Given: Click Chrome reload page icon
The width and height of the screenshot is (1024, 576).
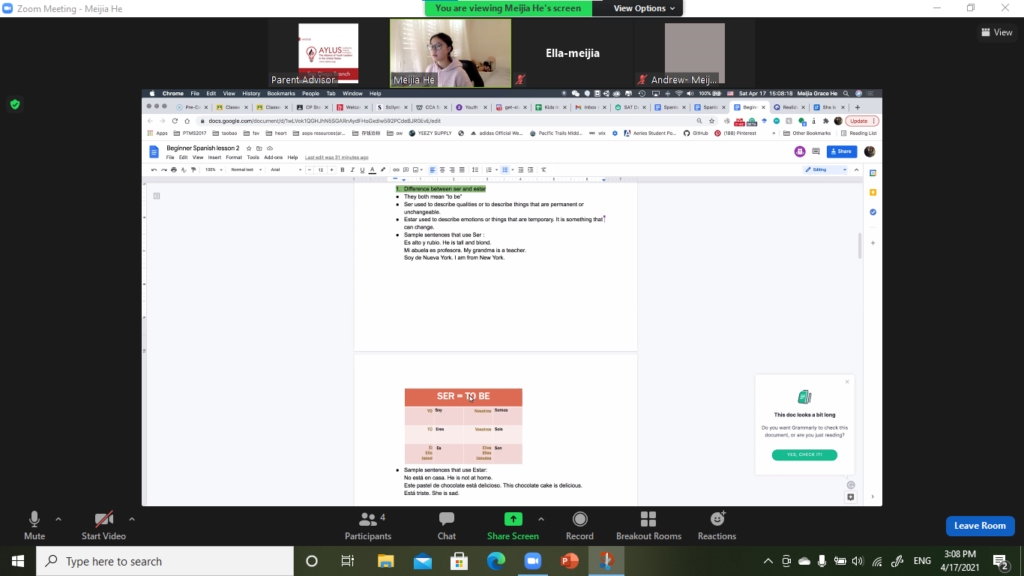Looking at the screenshot, I should (x=174, y=121).
